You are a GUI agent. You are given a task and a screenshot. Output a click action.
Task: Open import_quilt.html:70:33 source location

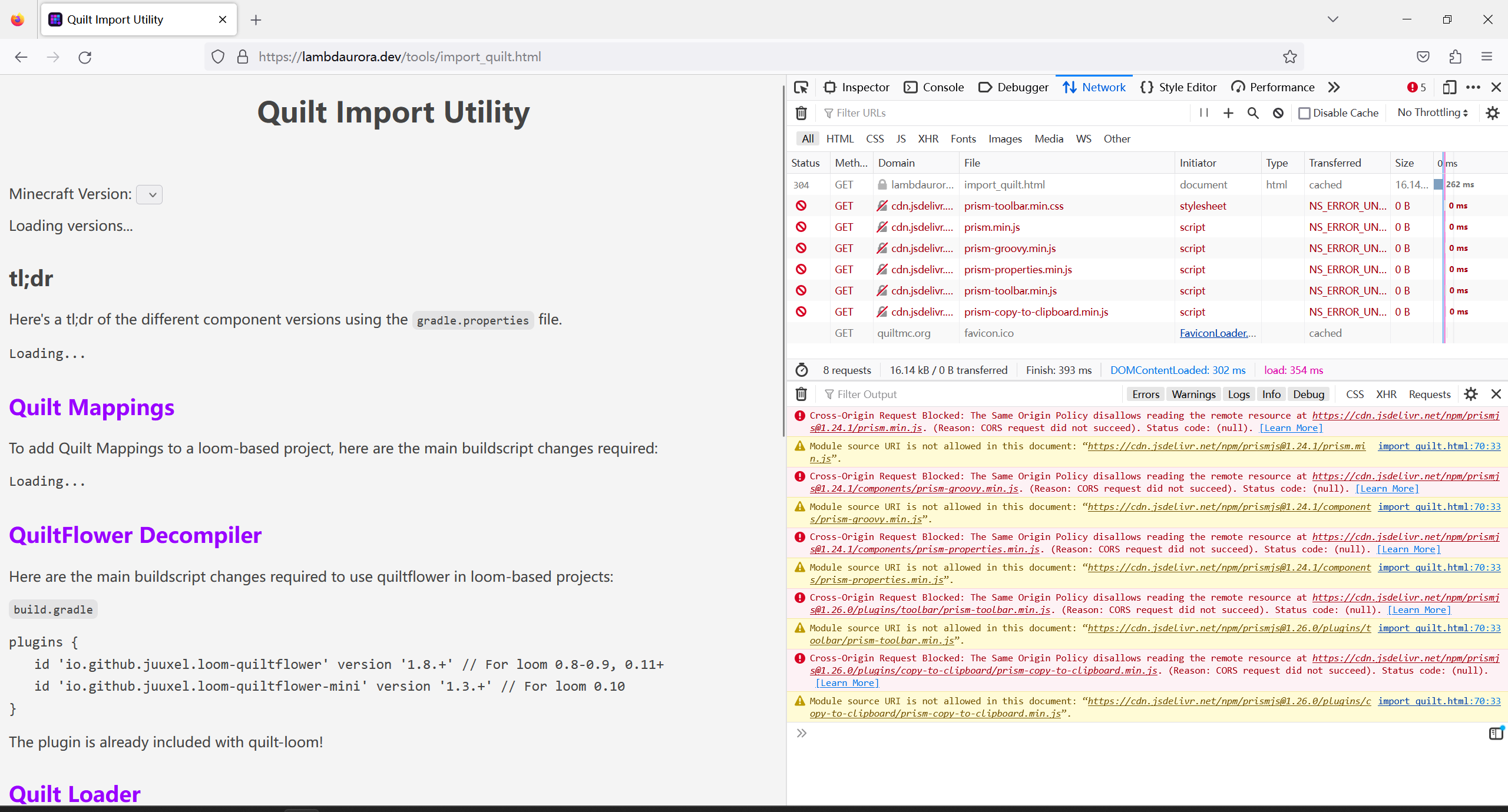point(1439,446)
